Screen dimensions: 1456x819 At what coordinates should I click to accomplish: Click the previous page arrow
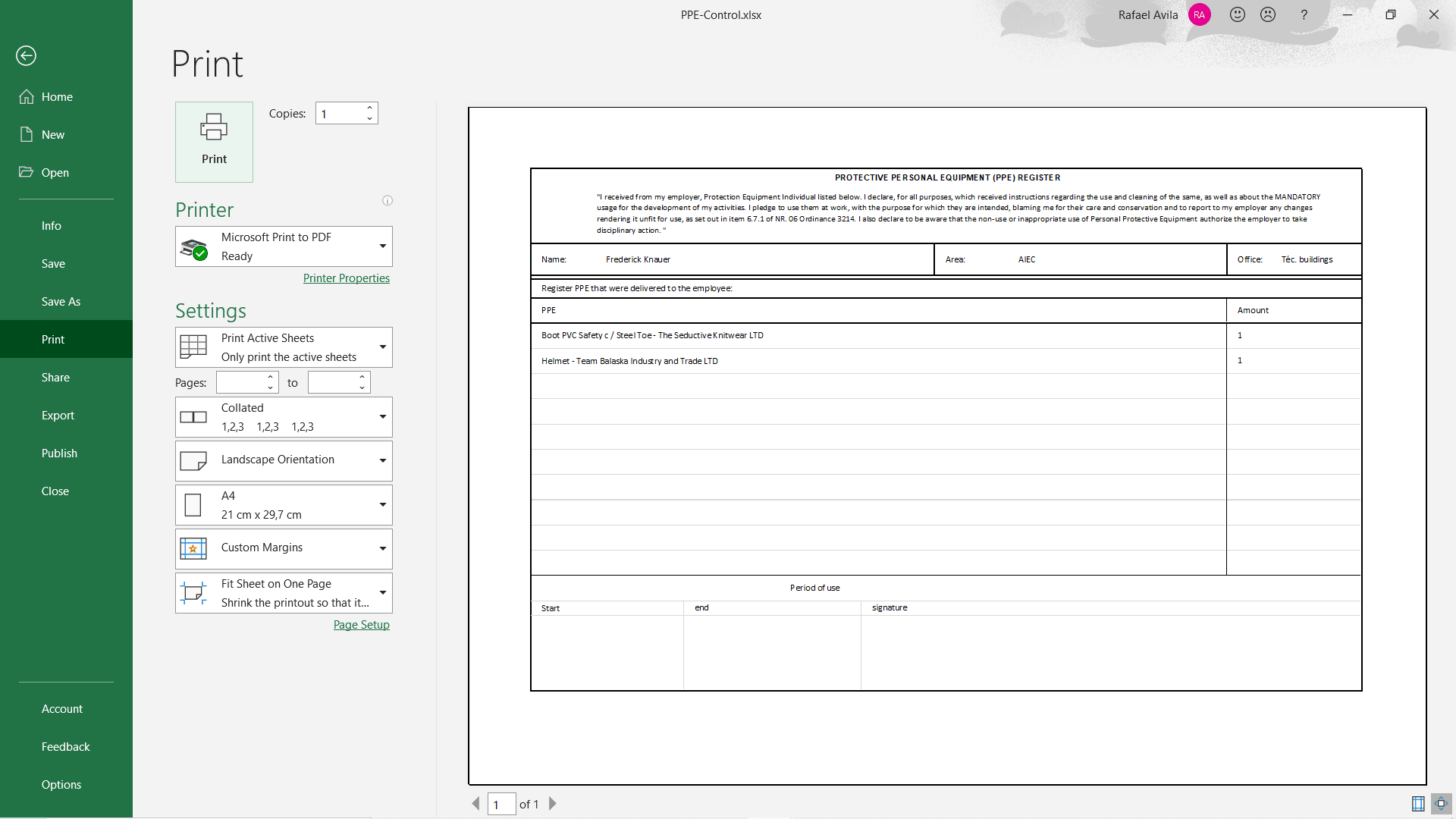coord(475,804)
